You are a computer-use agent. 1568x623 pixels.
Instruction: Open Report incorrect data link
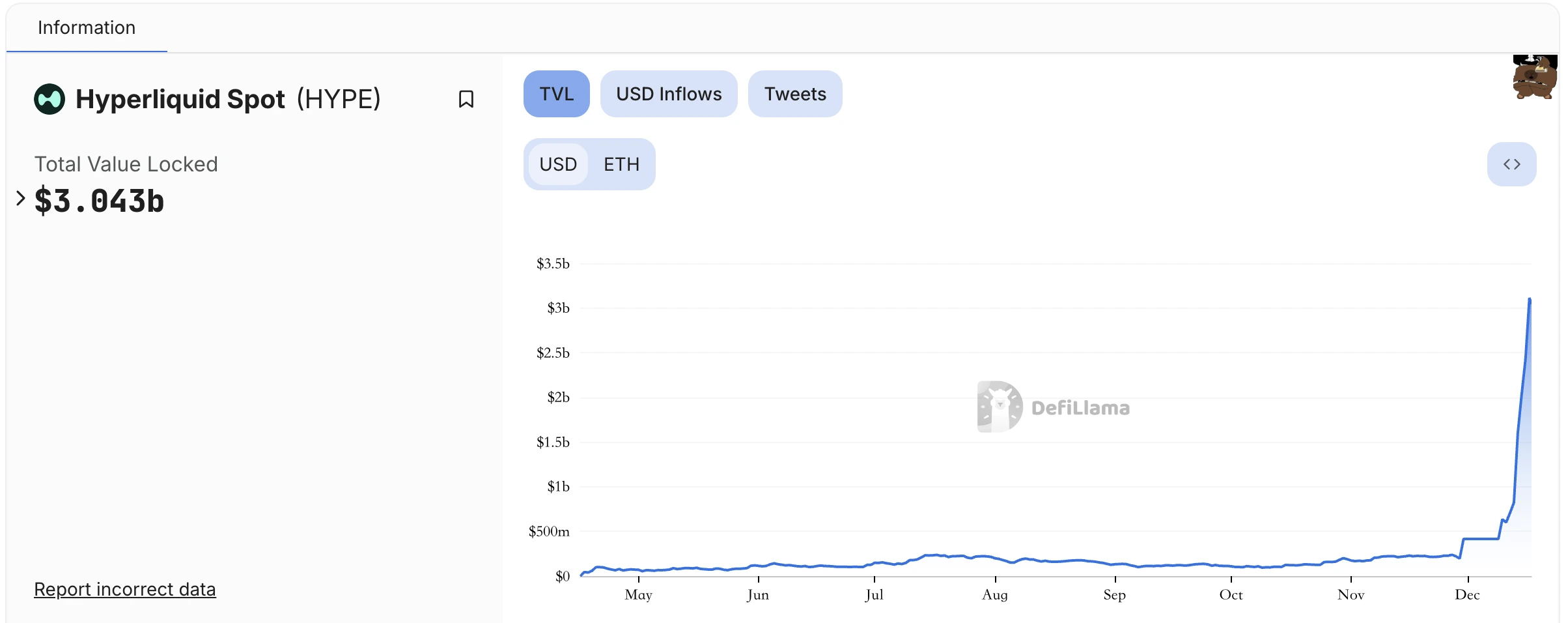coord(125,589)
